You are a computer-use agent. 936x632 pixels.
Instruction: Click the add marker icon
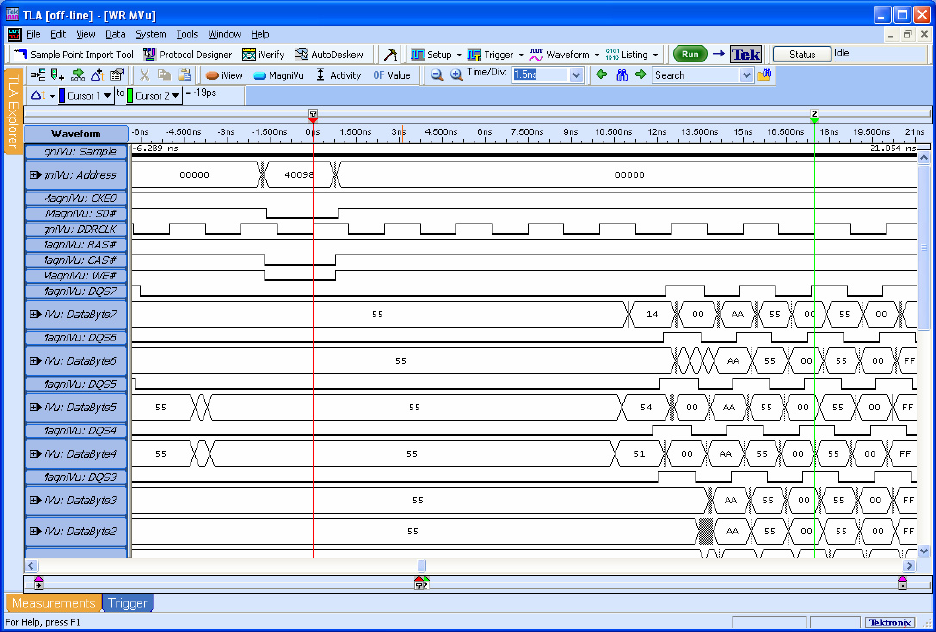click(x=57, y=75)
